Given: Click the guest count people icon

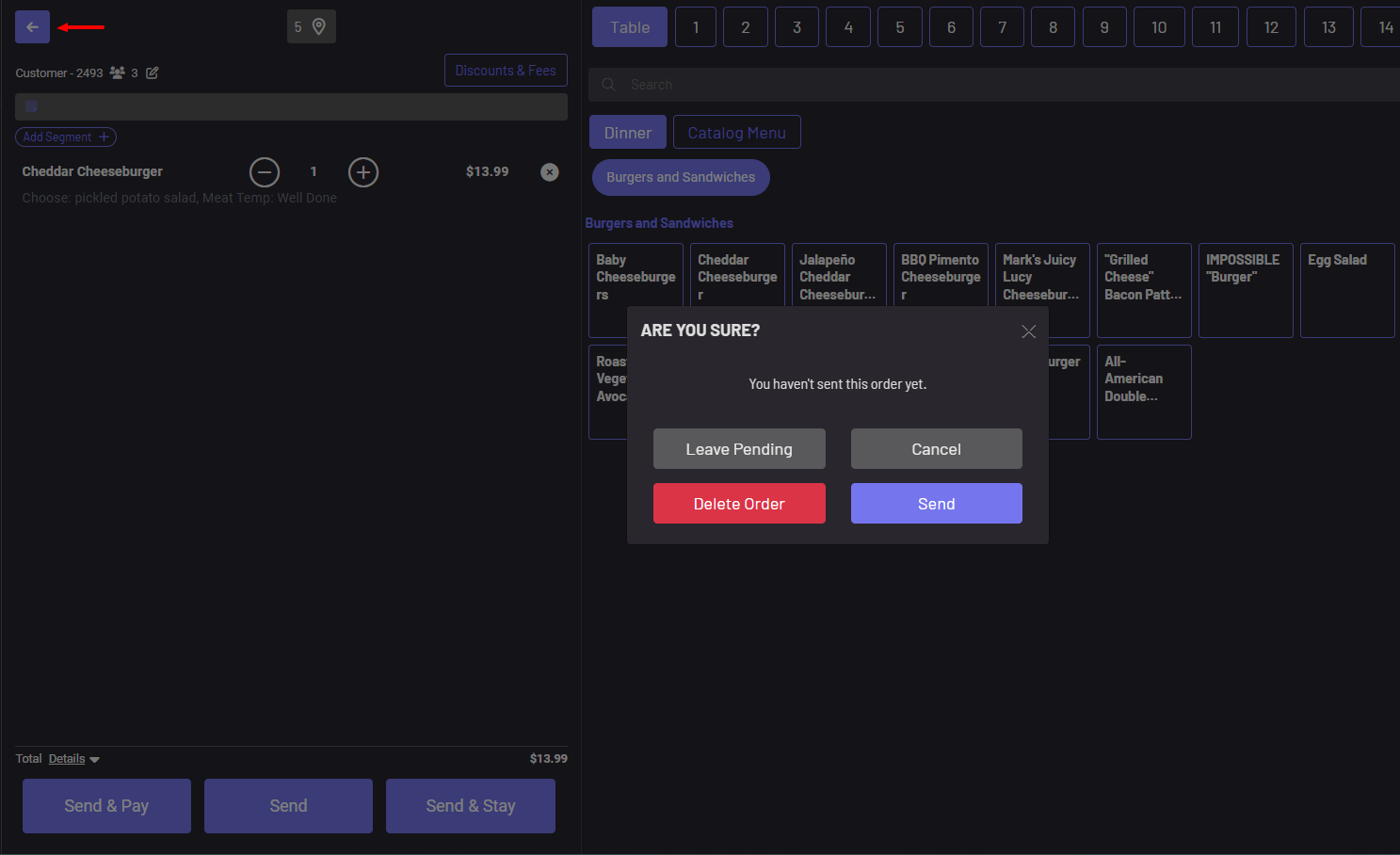Looking at the screenshot, I should click(x=118, y=73).
